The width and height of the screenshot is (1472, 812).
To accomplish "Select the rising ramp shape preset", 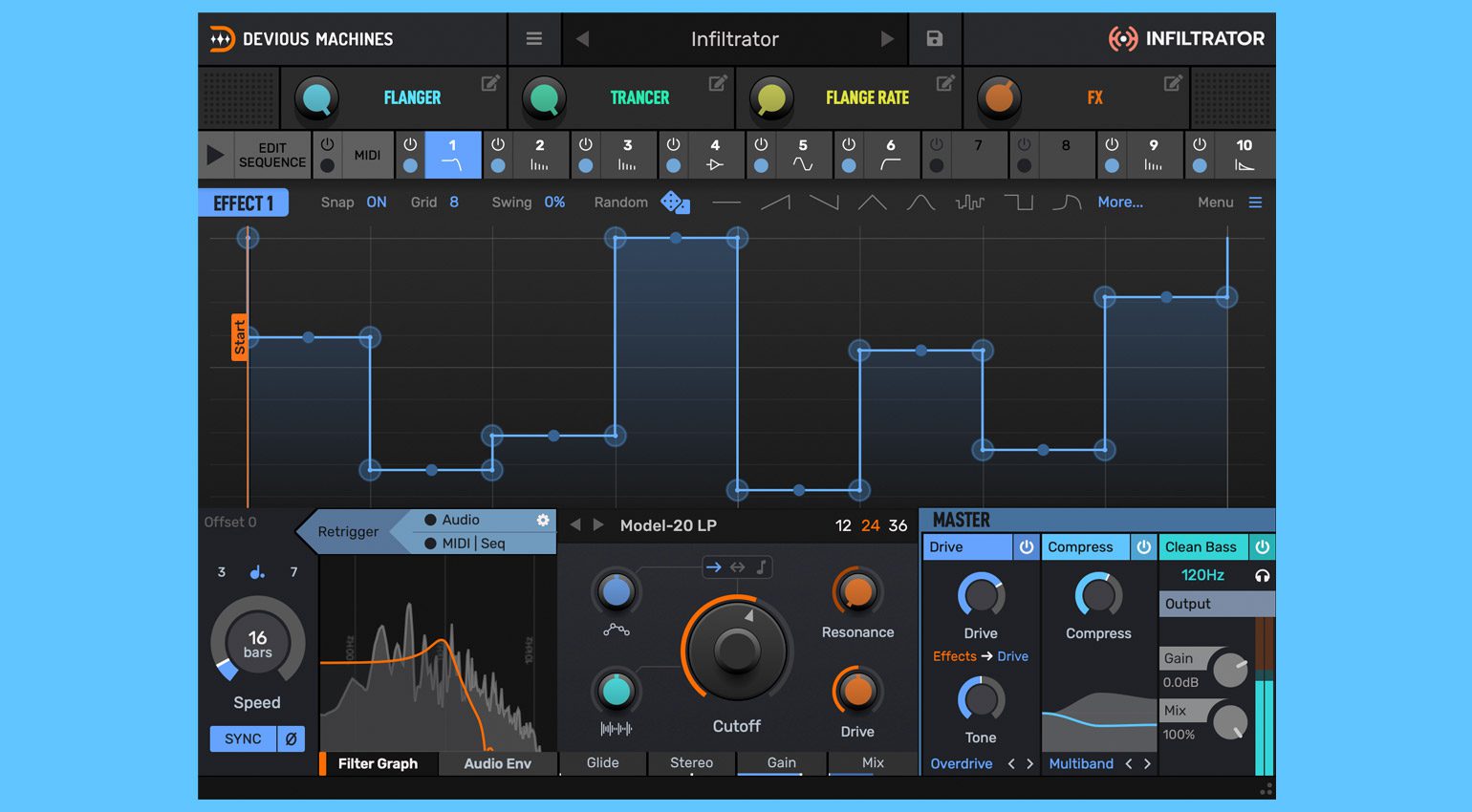I will pos(775,202).
